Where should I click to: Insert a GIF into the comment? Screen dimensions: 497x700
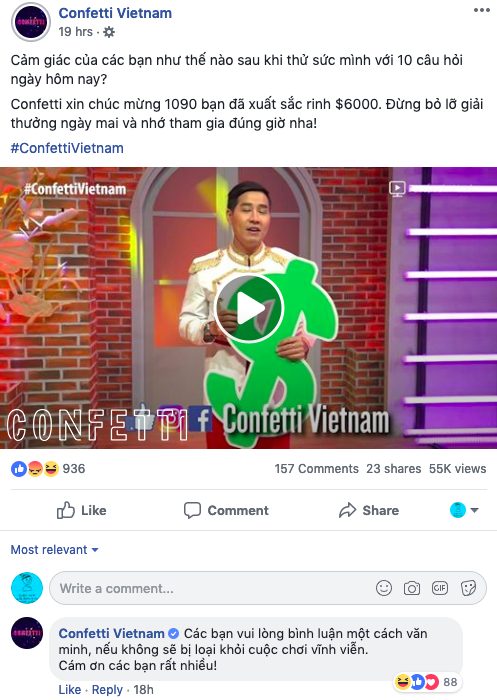pyautogui.click(x=439, y=588)
